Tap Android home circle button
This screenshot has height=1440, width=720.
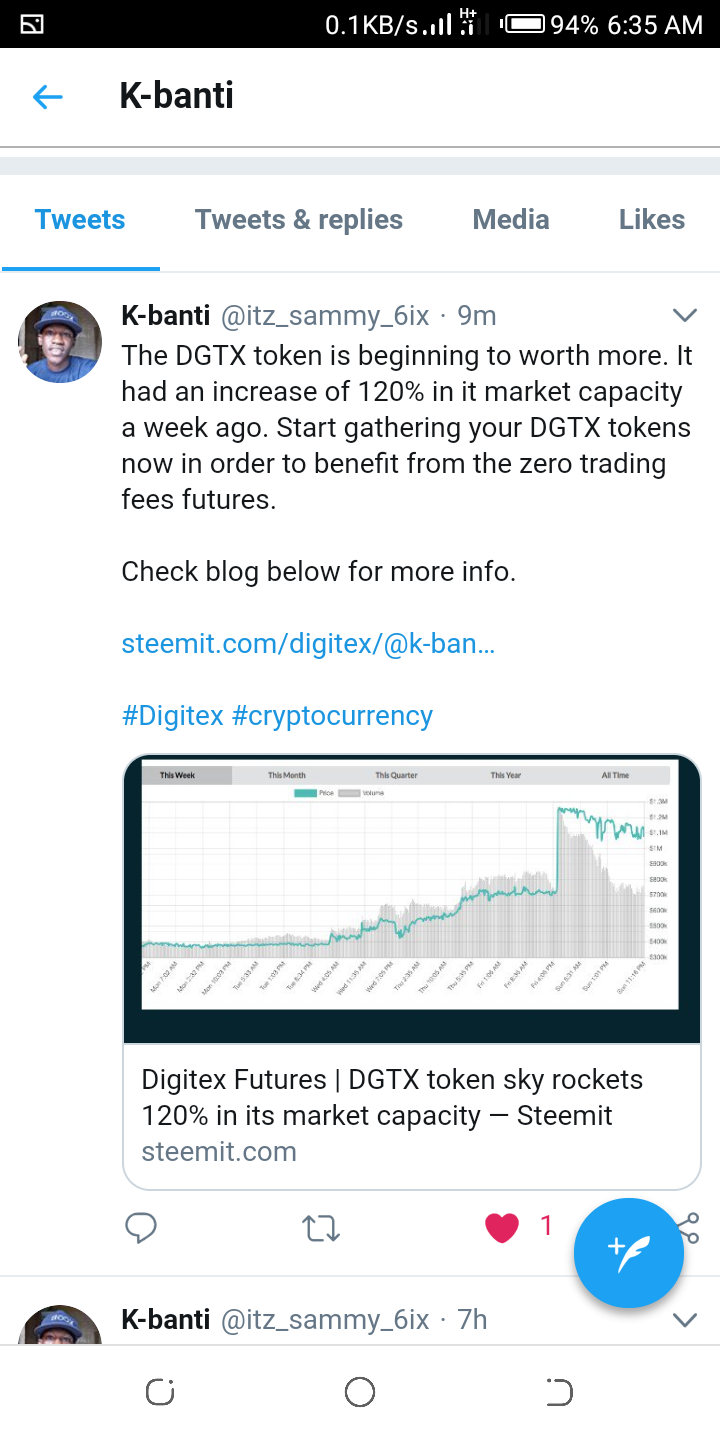tap(359, 1391)
